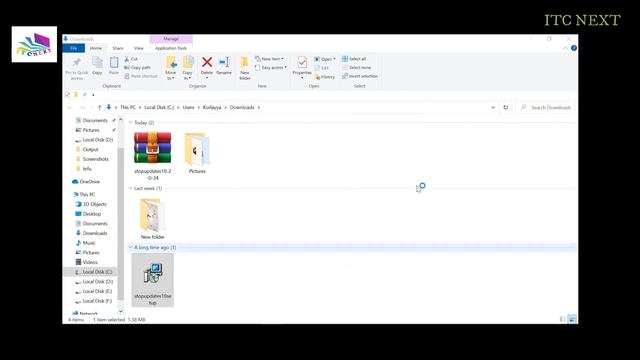This screenshot has height=360, width=640.
Task: Click Copy path in Clipboard group
Action: 138,68
